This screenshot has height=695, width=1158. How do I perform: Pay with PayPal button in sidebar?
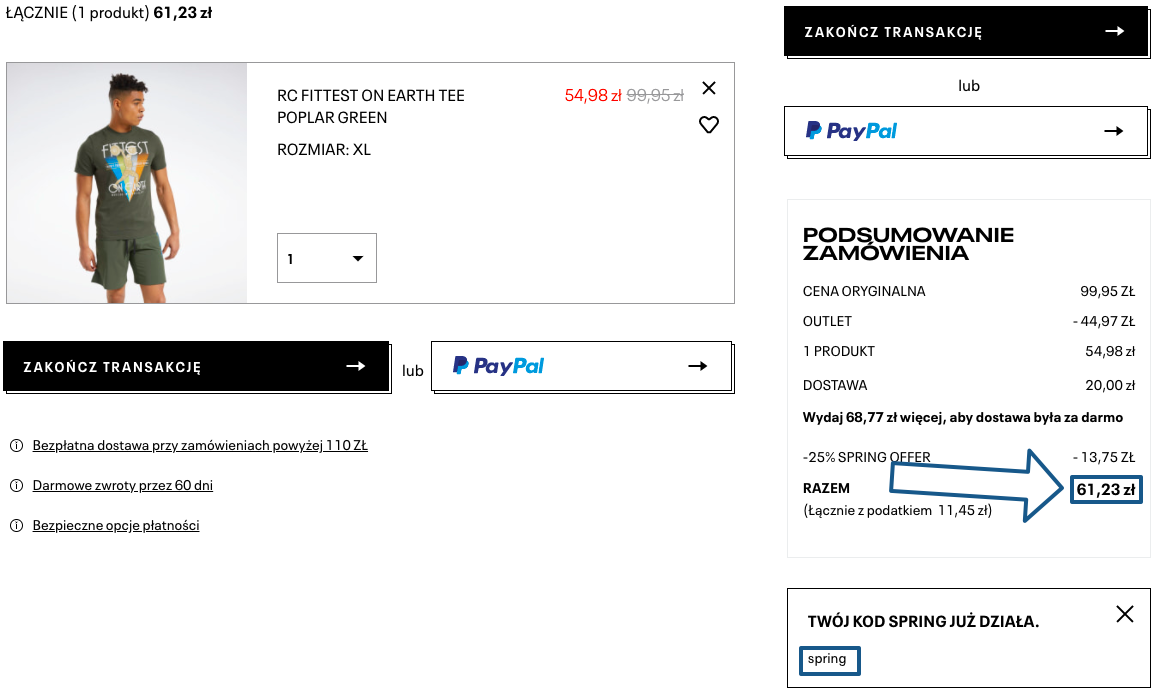964,131
